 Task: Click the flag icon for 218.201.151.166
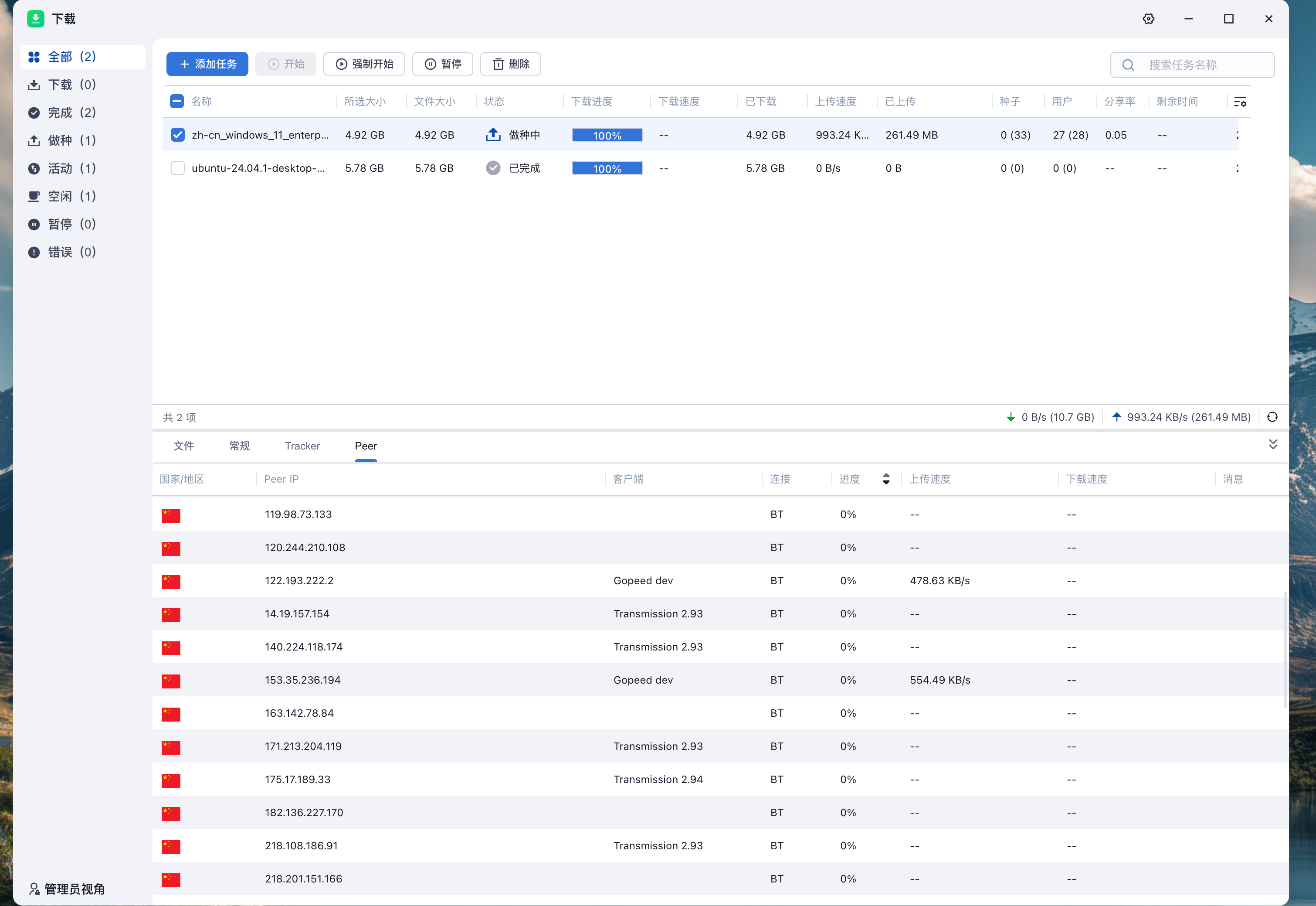[x=171, y=879]
